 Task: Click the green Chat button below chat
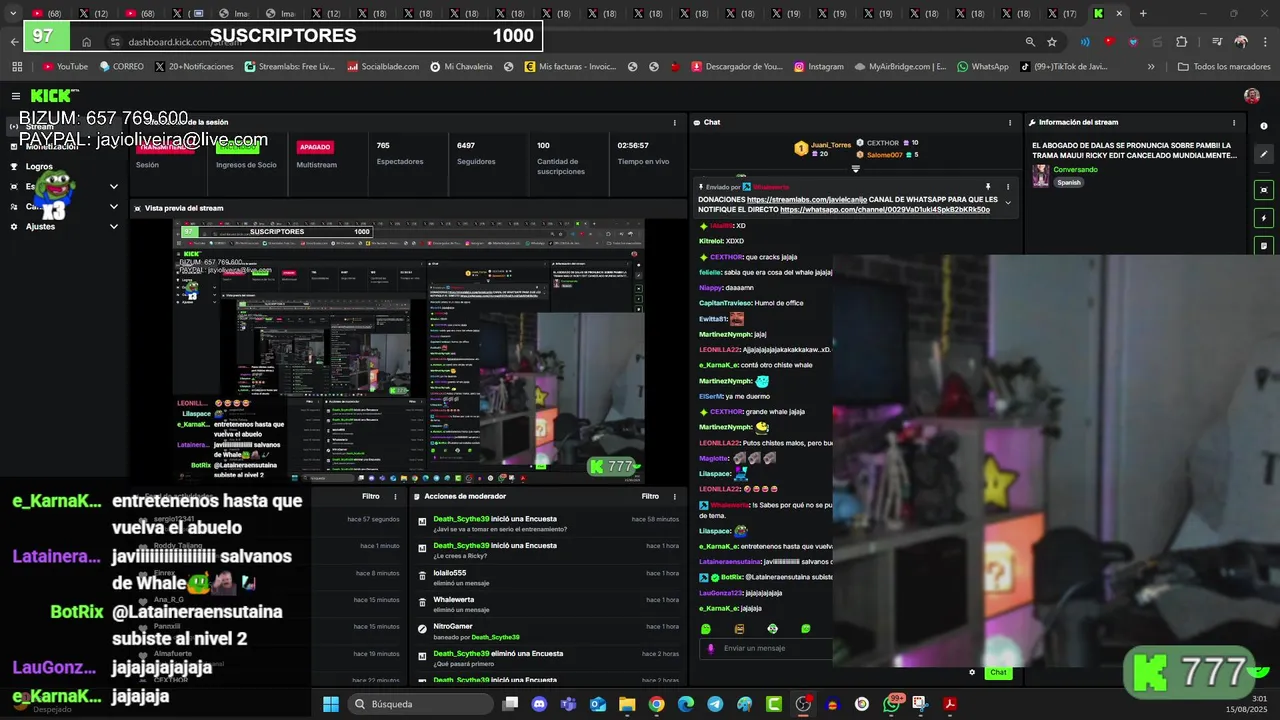pyautogui.click(x=998, y=672)
